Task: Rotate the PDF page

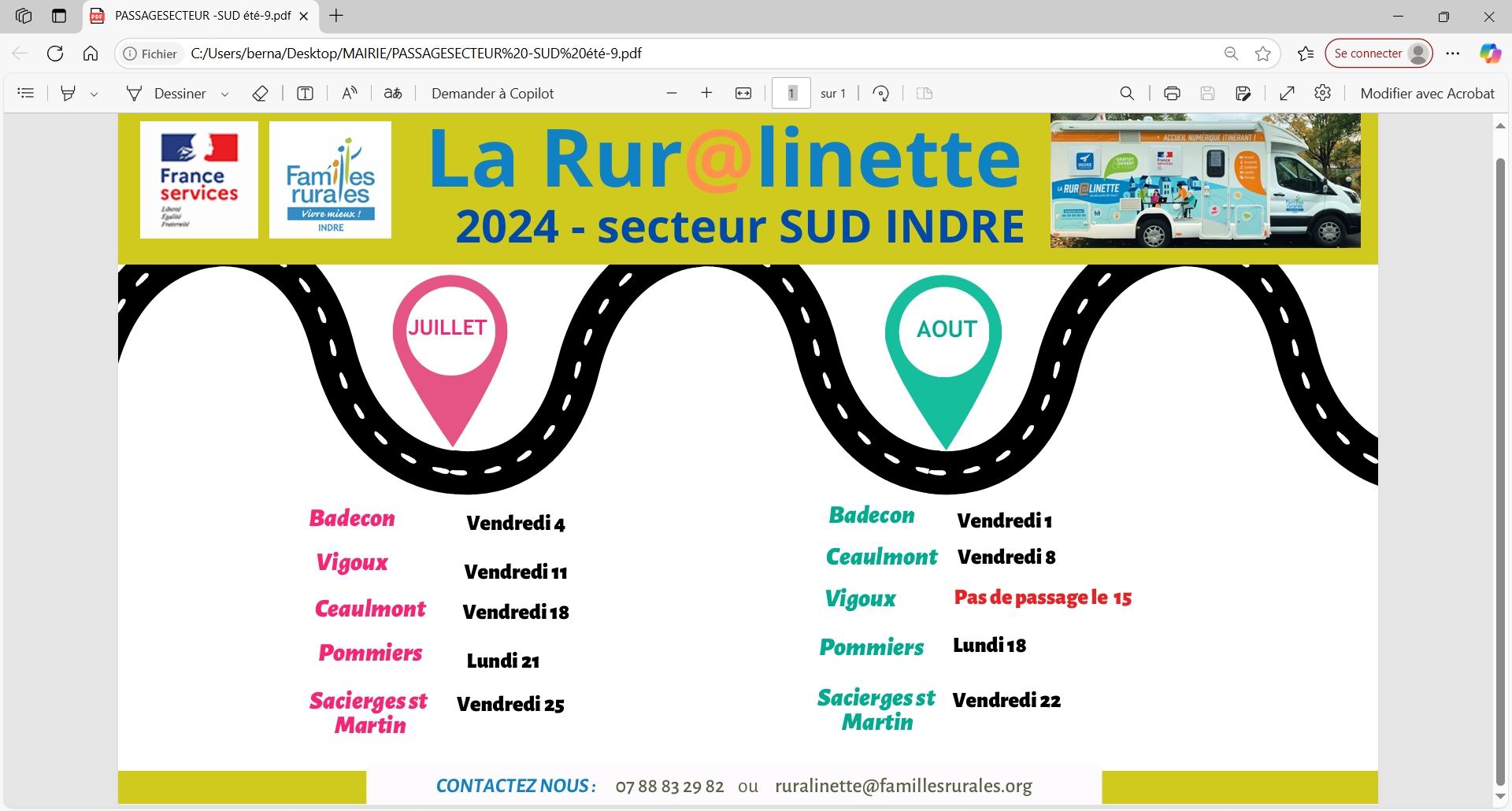Action: 881,93
